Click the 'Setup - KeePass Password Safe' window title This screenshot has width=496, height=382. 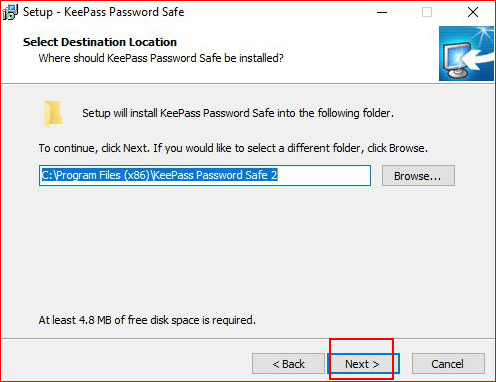103,12
